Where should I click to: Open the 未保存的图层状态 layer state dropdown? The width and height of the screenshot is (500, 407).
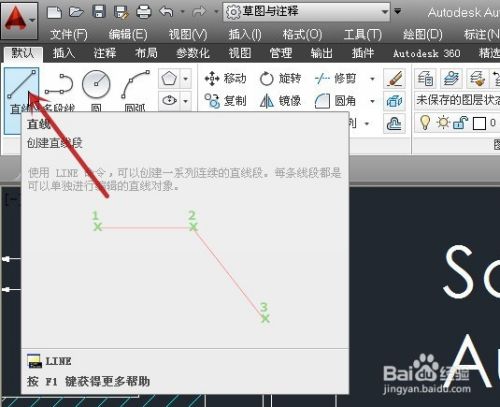457,100
